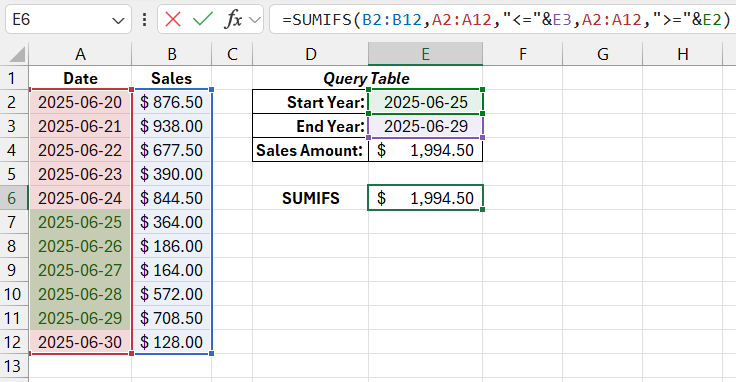Click the End Year: label cell
This screenshot has width=736, height=382.
click(x=310, y=126)
